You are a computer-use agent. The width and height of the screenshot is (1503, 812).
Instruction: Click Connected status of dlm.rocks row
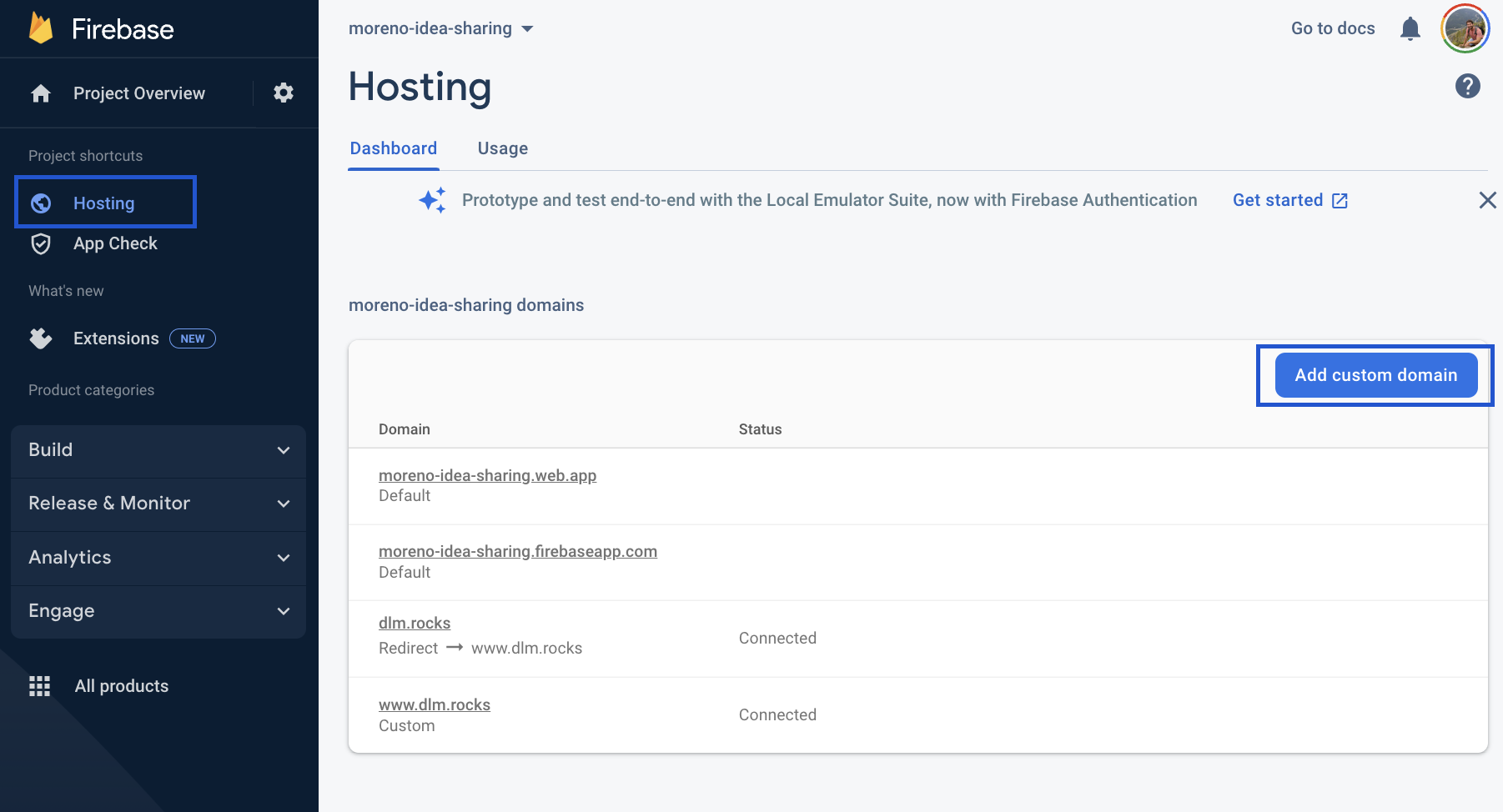[777, 638]
